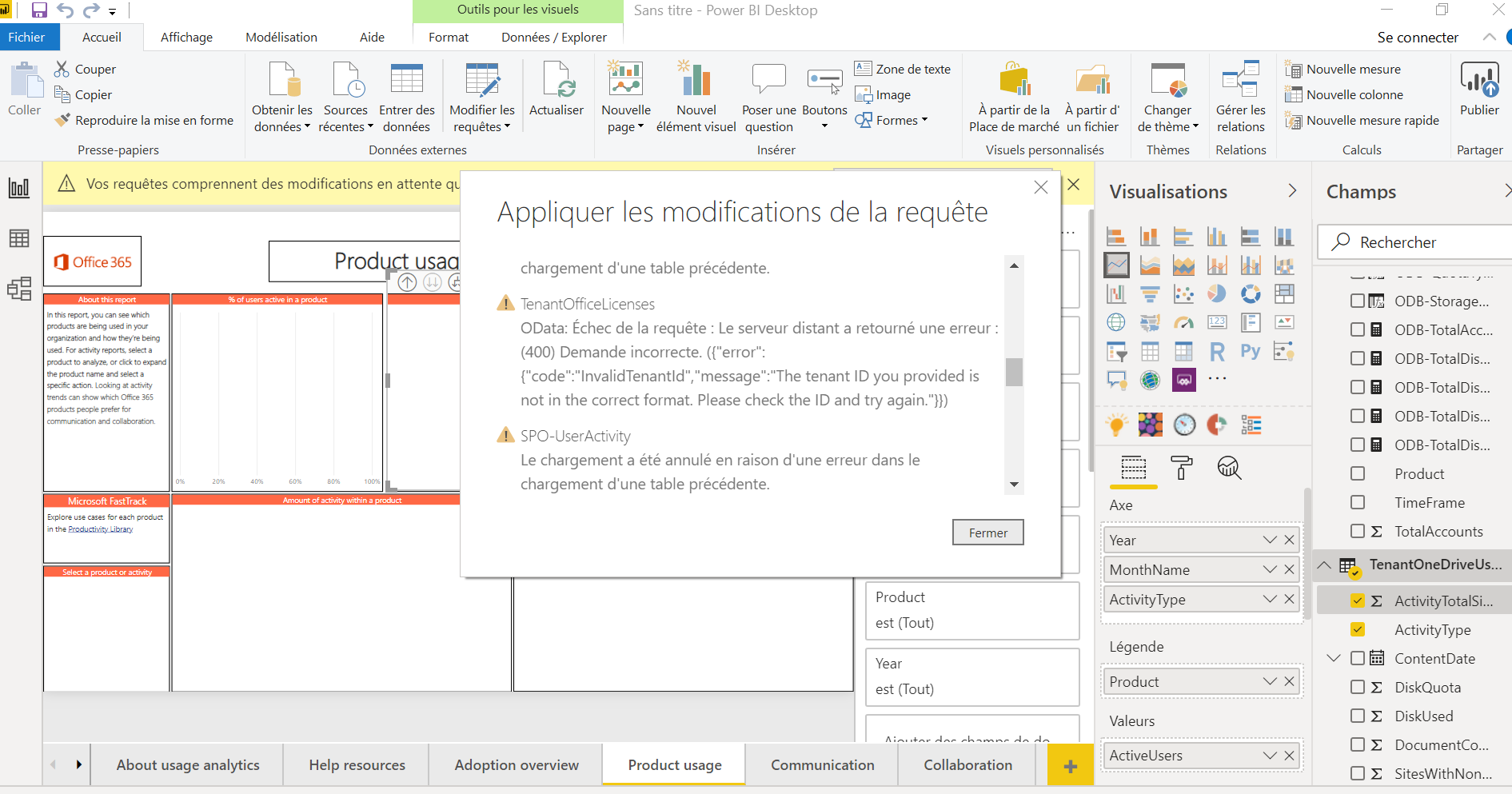Choose the line chart visualization

coord(1117,265)
